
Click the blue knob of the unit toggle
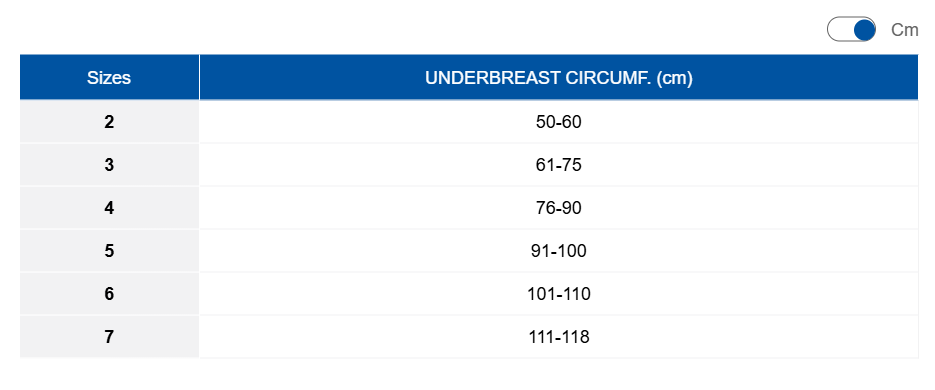coord(864,30)
